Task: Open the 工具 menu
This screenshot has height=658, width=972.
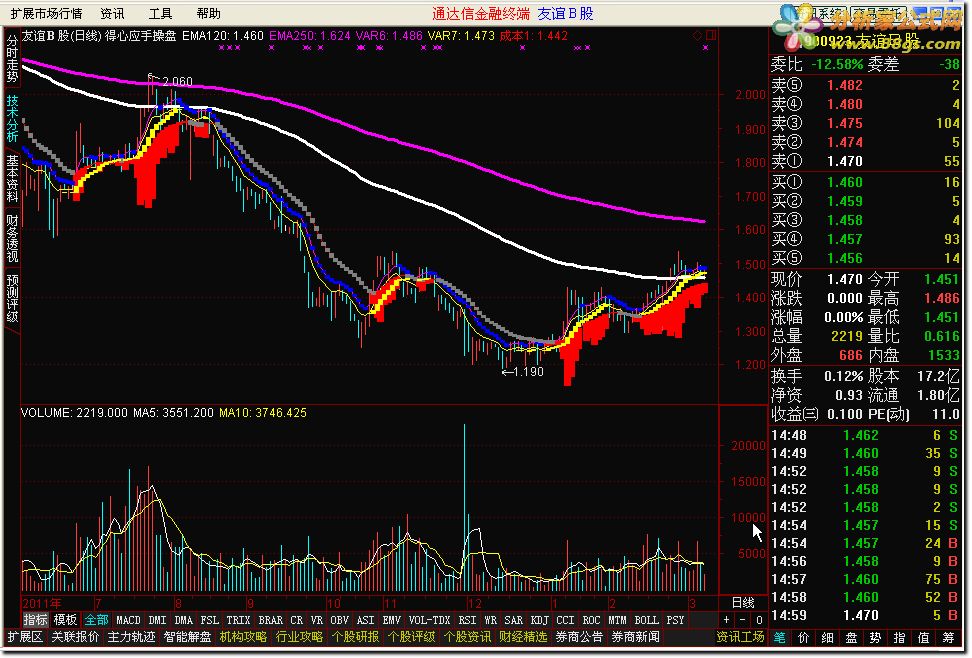Action: (x=161, y=13)
